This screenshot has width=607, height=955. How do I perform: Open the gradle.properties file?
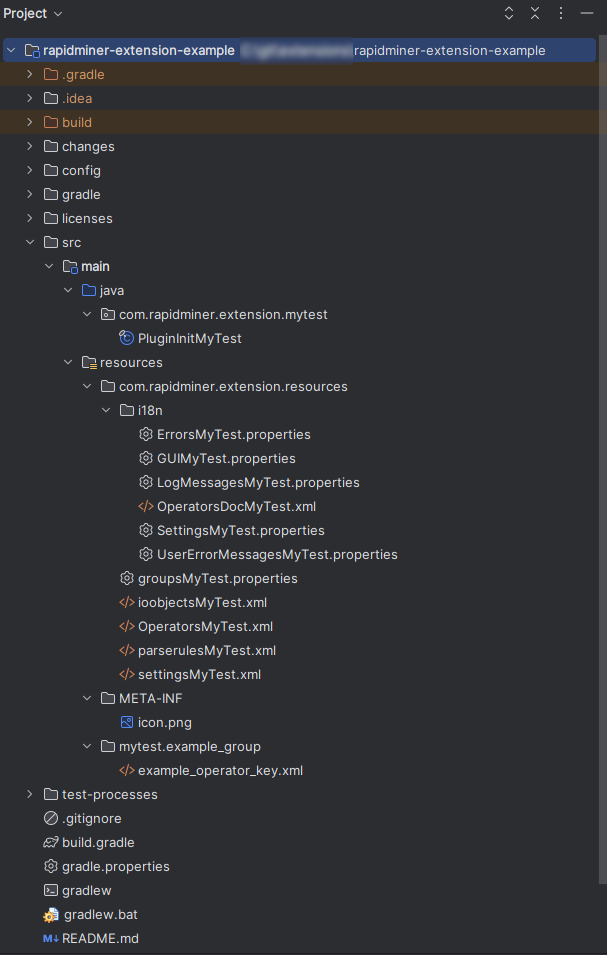[x=117, y=866]
